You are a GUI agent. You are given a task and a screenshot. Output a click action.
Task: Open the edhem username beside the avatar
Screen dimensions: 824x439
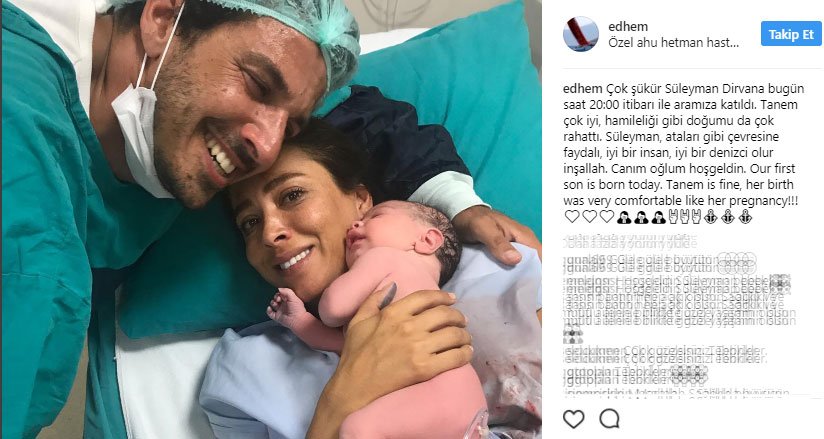coord(627,26)
